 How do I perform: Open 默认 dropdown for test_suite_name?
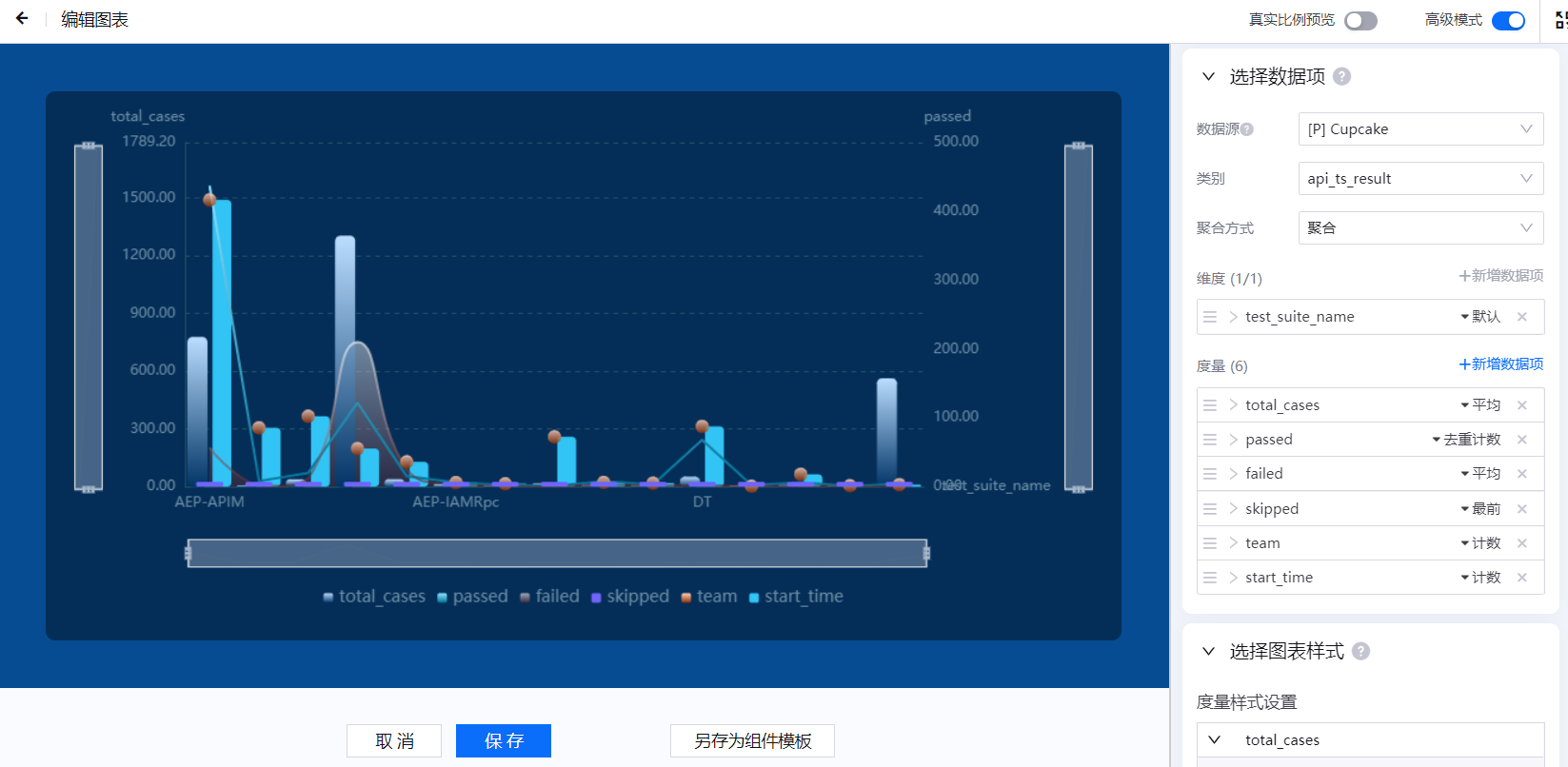point(1480,317)
